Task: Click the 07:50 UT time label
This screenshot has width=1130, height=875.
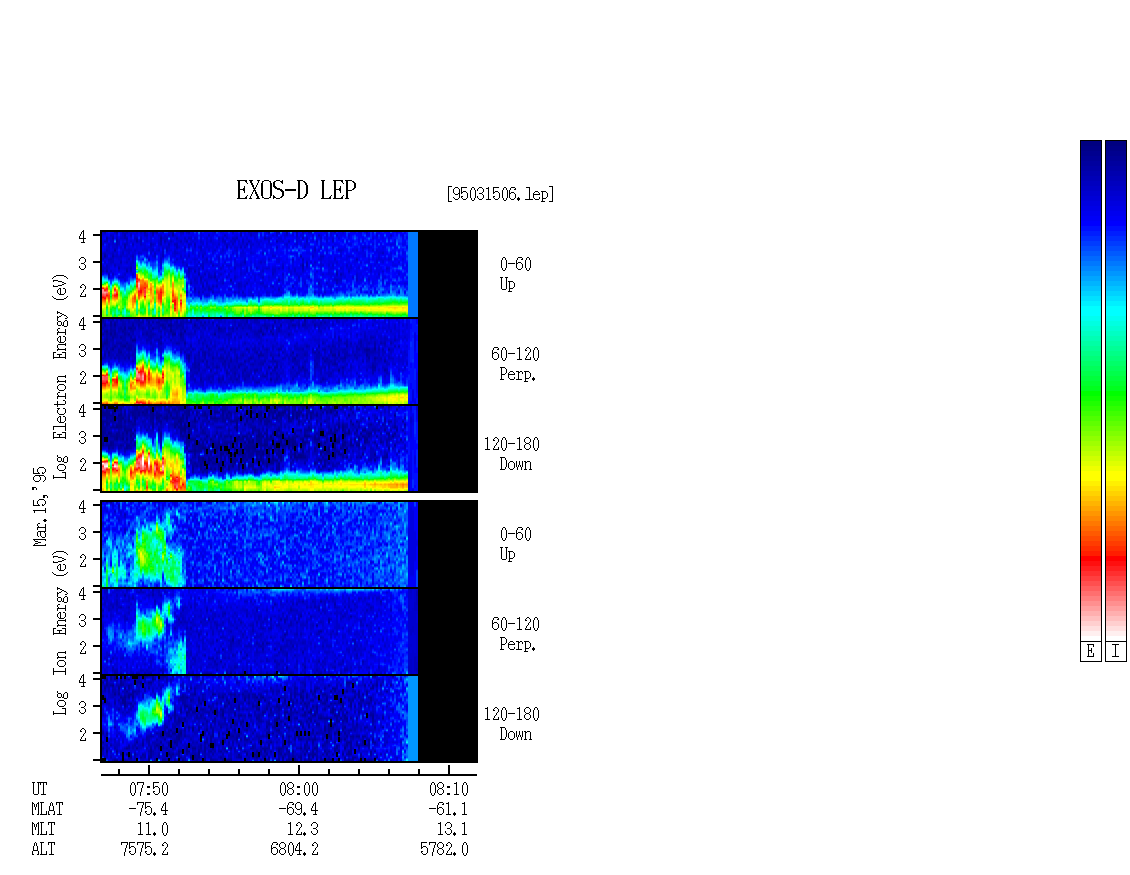Action: [x=149, y=789]
